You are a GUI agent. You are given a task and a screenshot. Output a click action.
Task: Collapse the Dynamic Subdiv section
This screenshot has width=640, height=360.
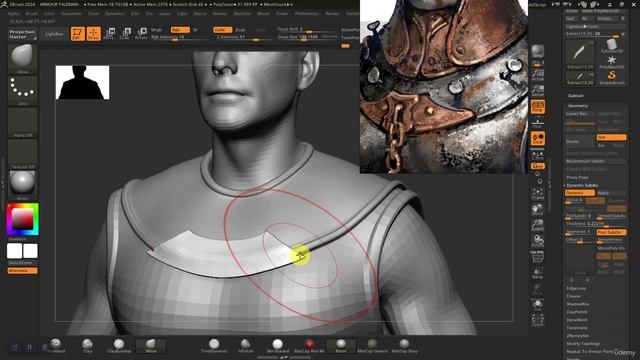pos(582,185)
